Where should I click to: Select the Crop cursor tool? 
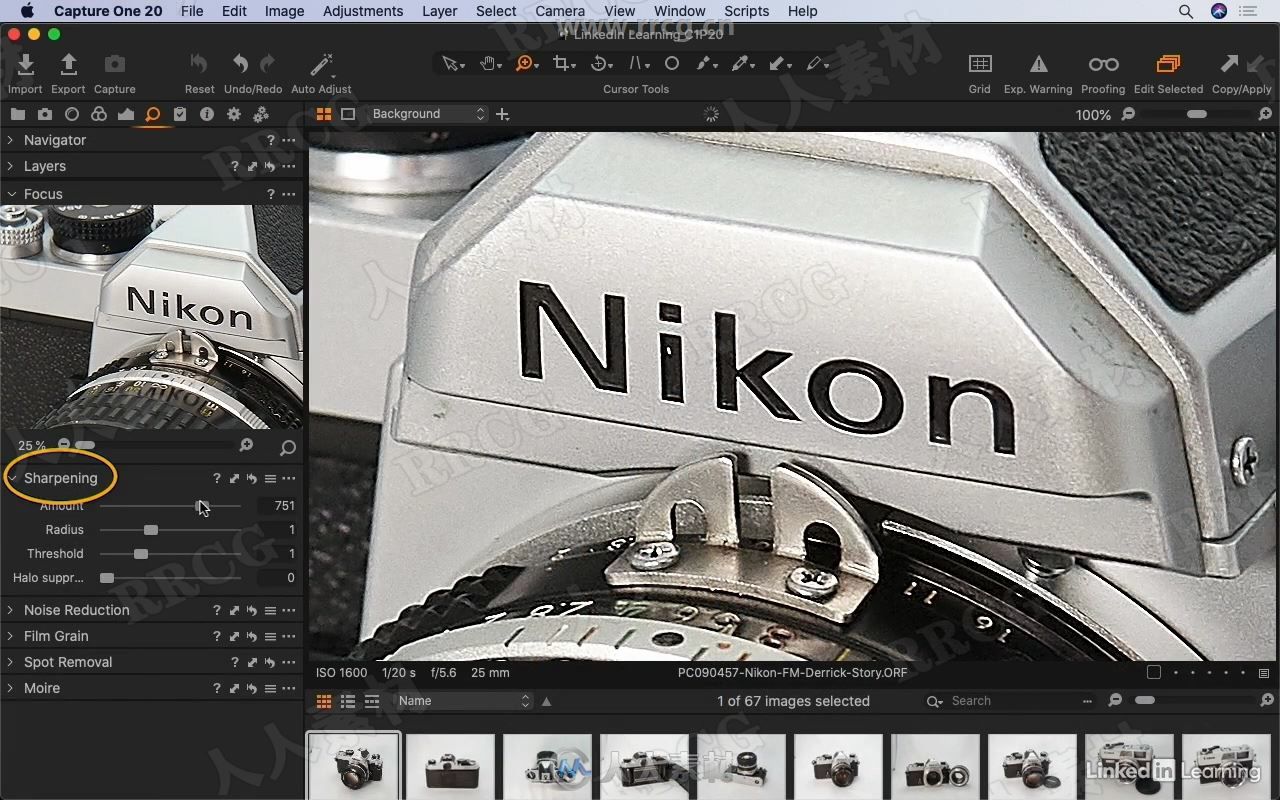(x=563, y=64)
